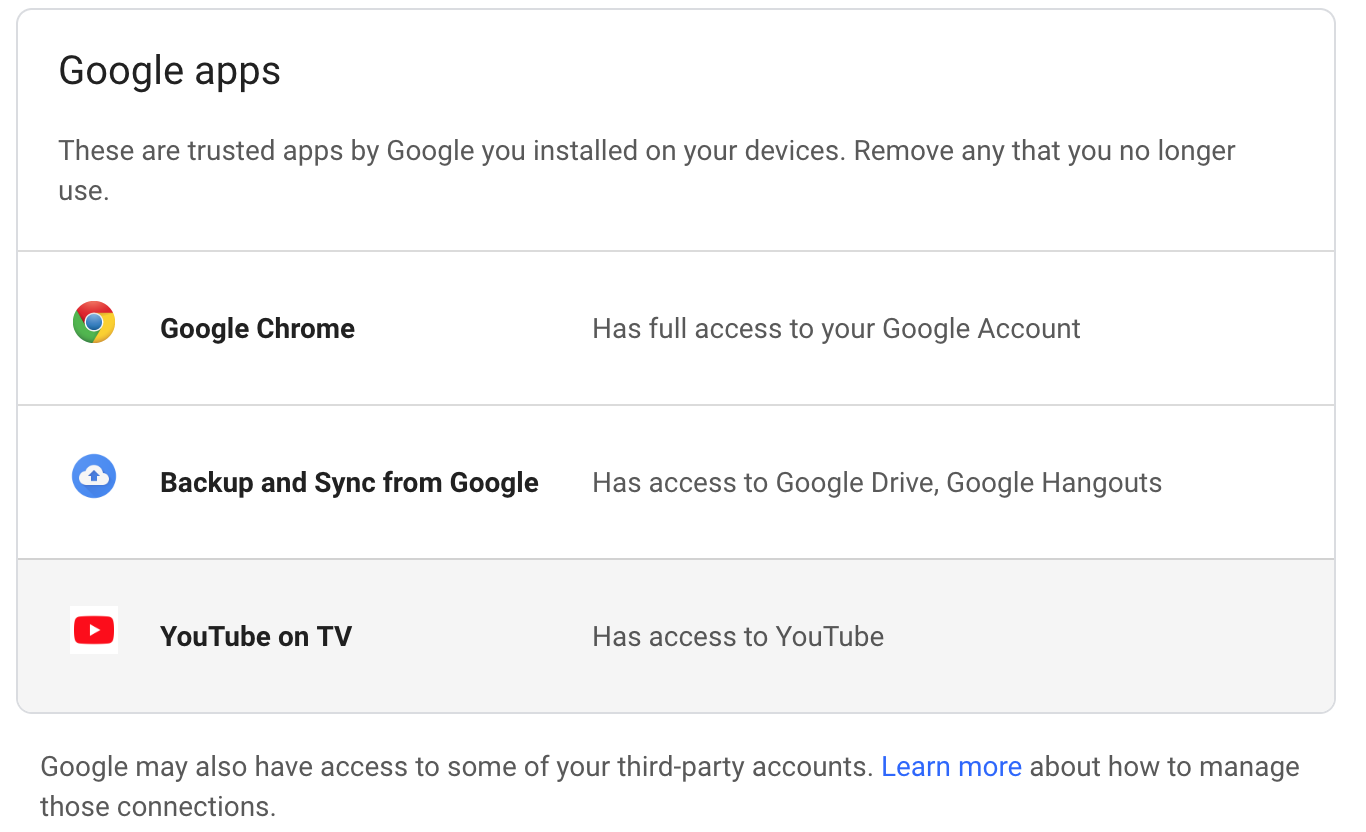
Task: Click the Google apps heading
Action: tap(170, 72)
